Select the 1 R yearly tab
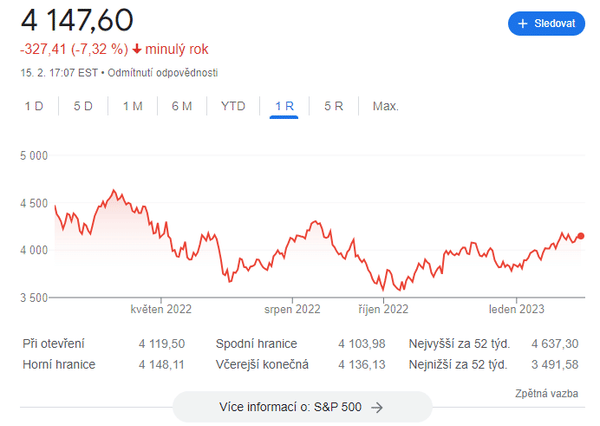This screenshot has width=600, height=426. coord(283,106)
